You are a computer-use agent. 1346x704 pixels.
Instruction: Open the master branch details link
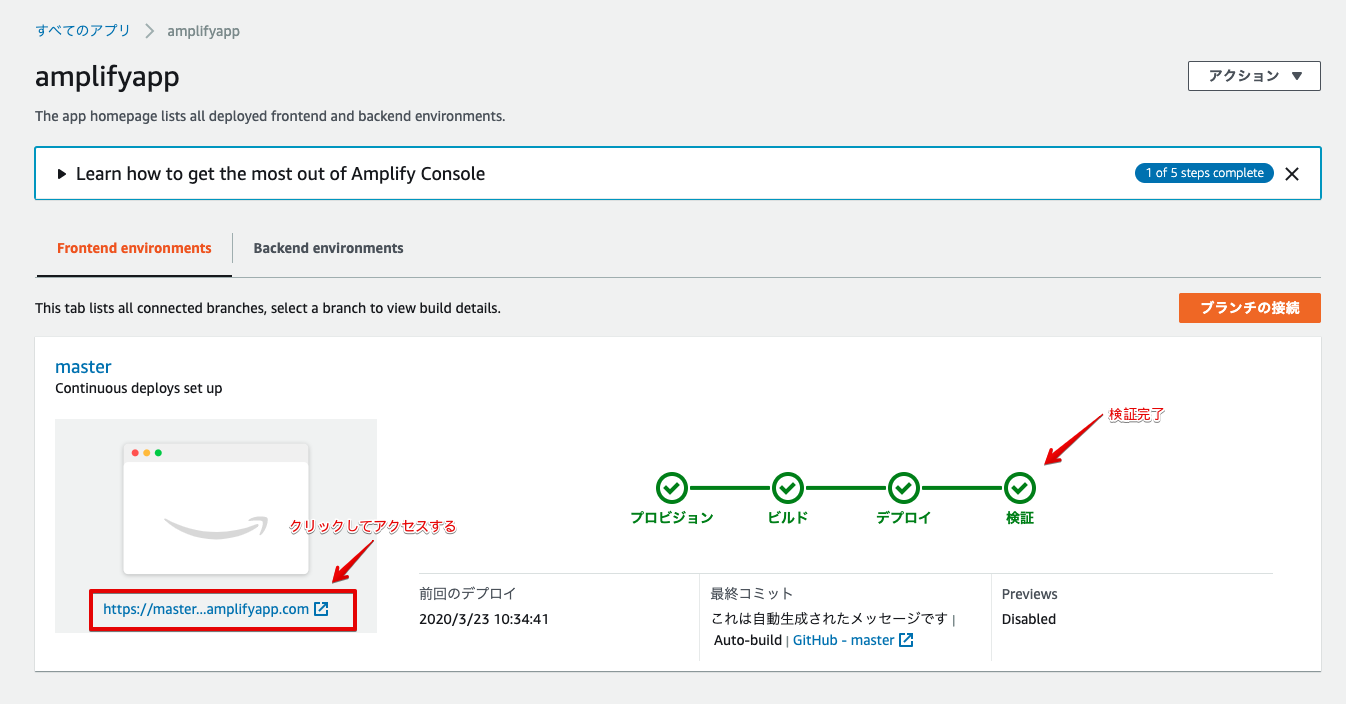(83, 366)
